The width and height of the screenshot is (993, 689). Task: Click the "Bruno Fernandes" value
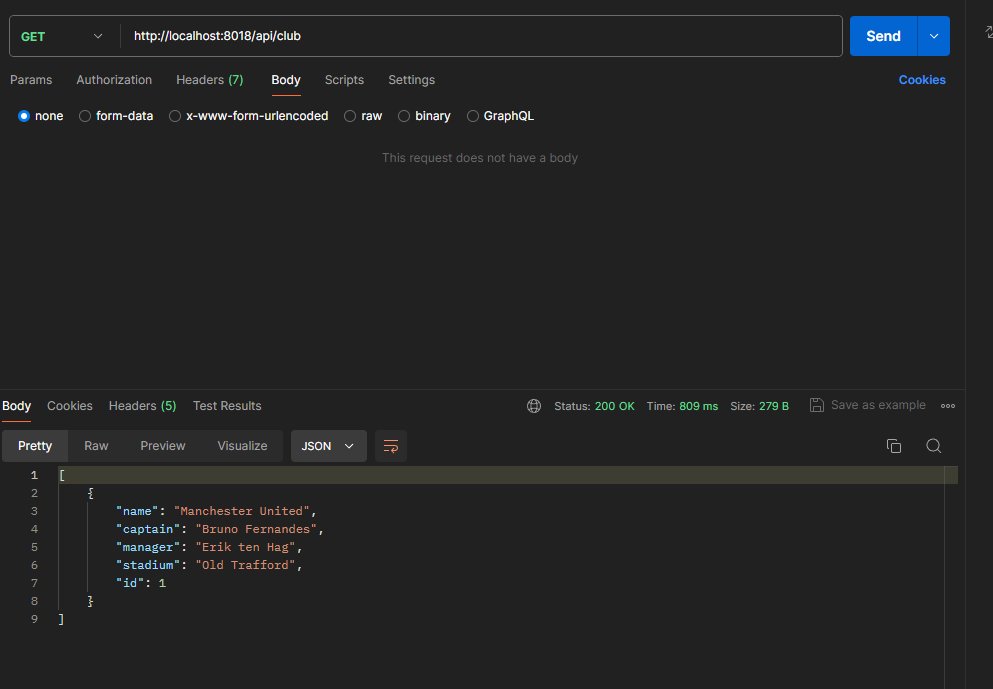(256, 529)
